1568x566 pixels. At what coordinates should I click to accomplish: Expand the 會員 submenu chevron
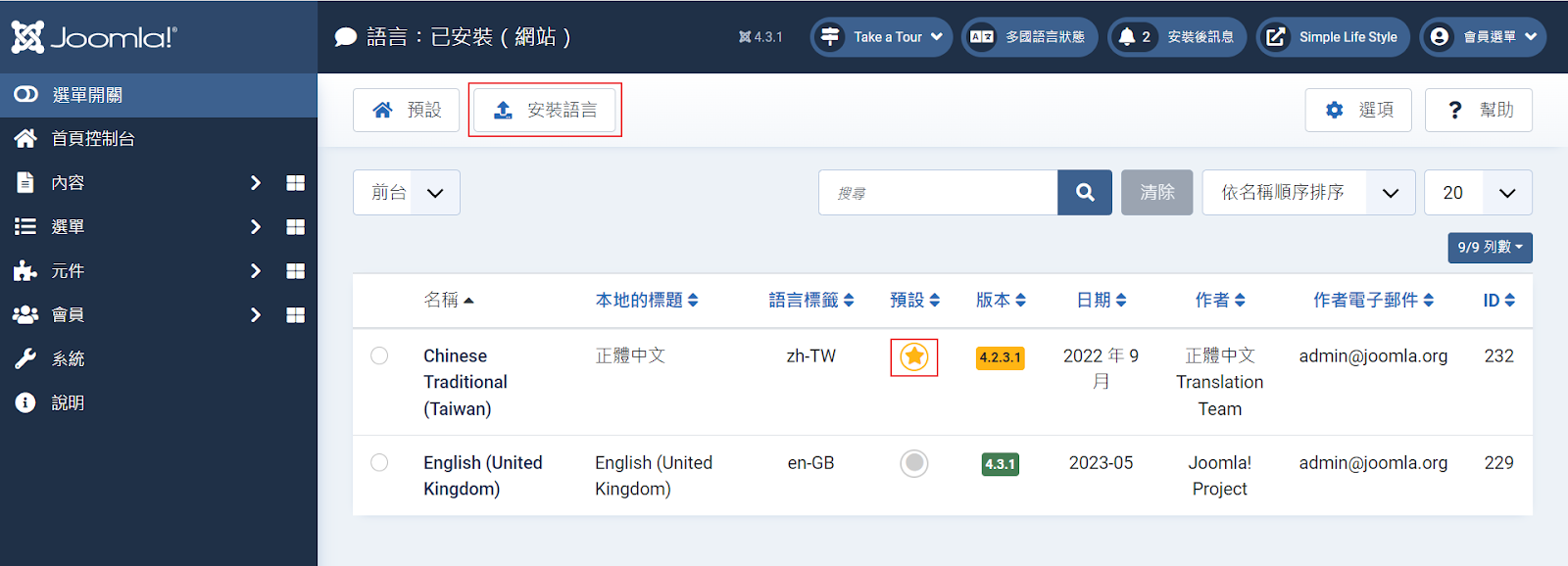(256, 315)
